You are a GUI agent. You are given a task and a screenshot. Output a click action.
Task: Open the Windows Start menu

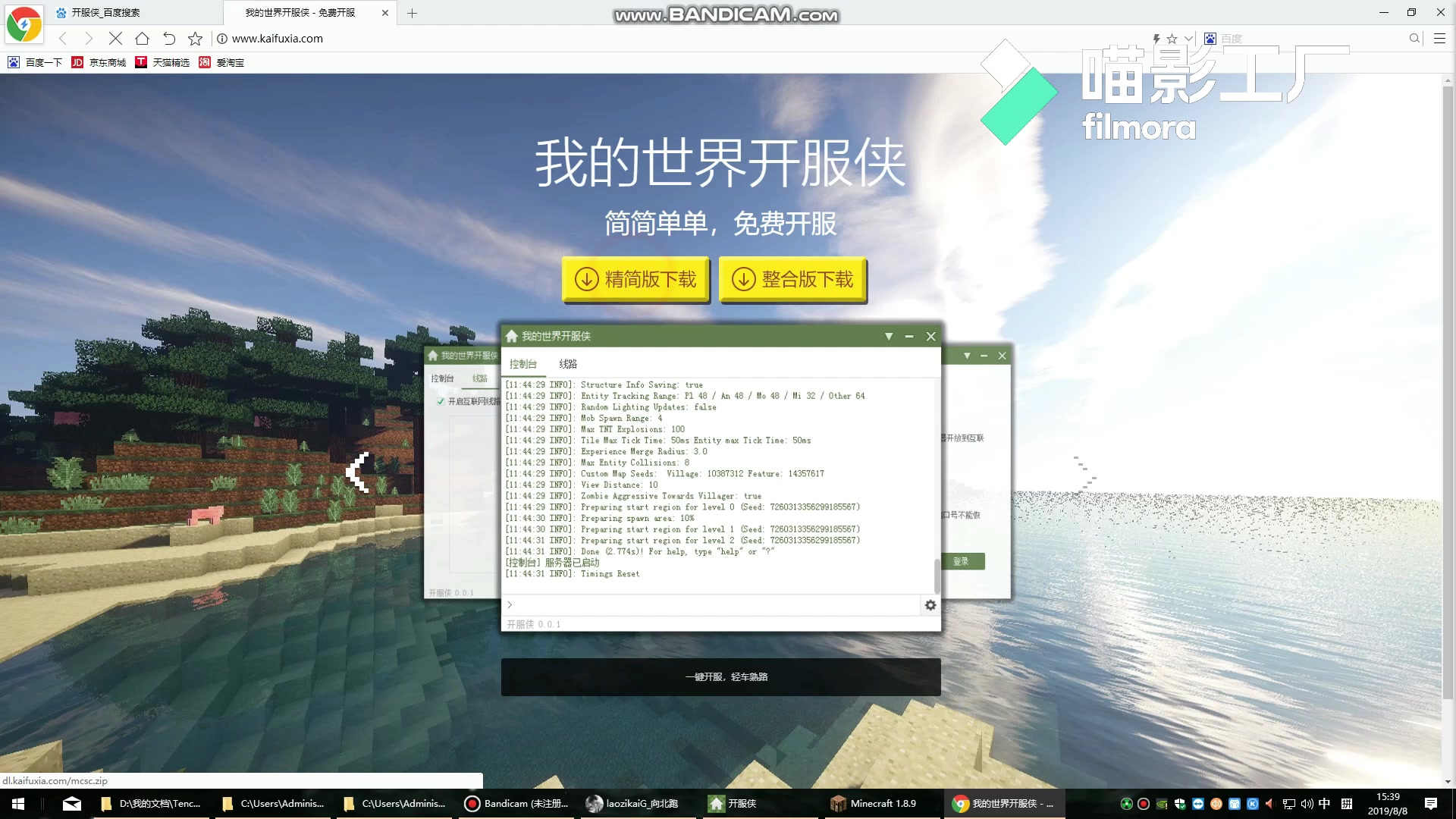click(x=18, y=803)
